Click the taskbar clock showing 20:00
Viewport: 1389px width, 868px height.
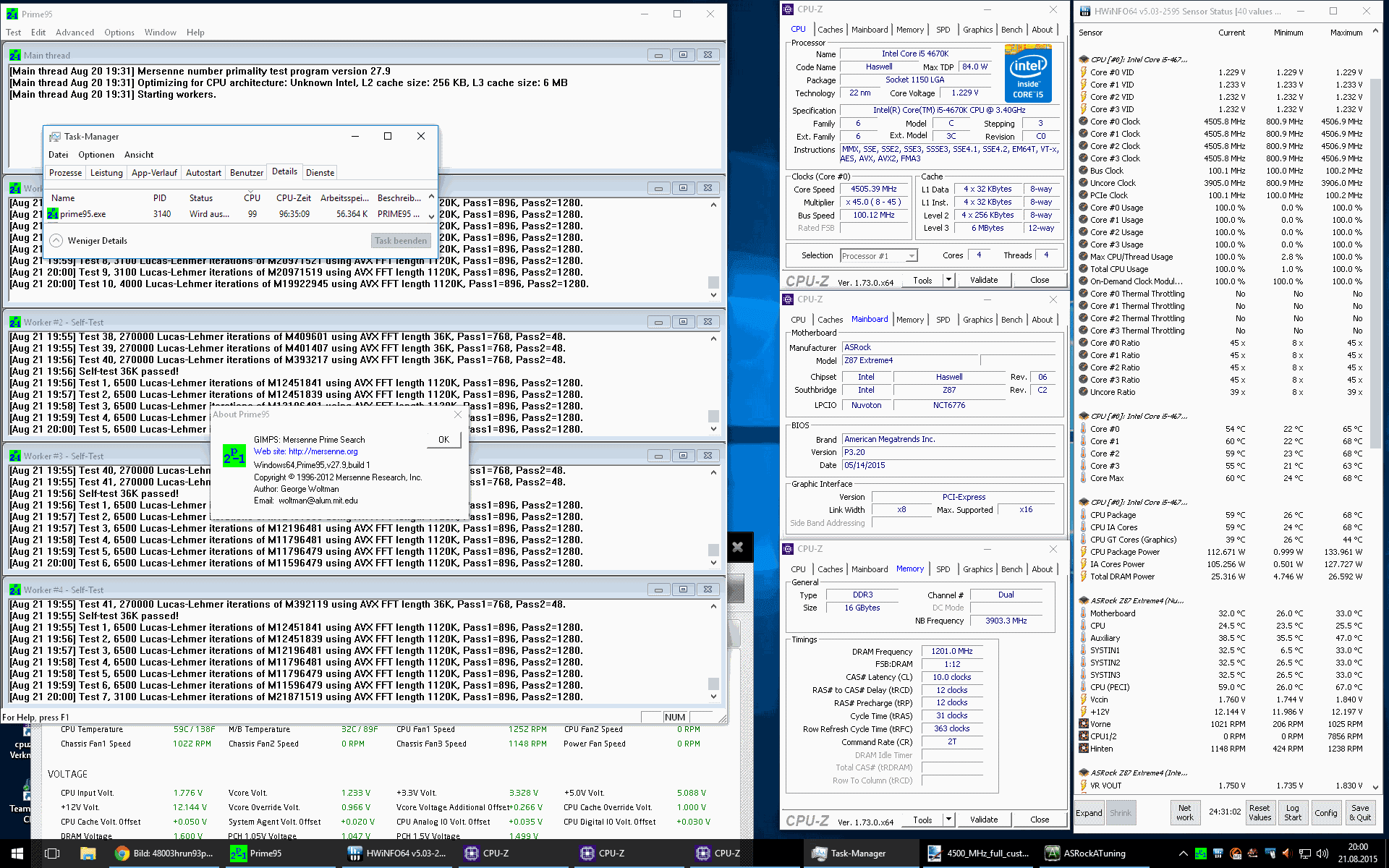tap(1357, 854)
